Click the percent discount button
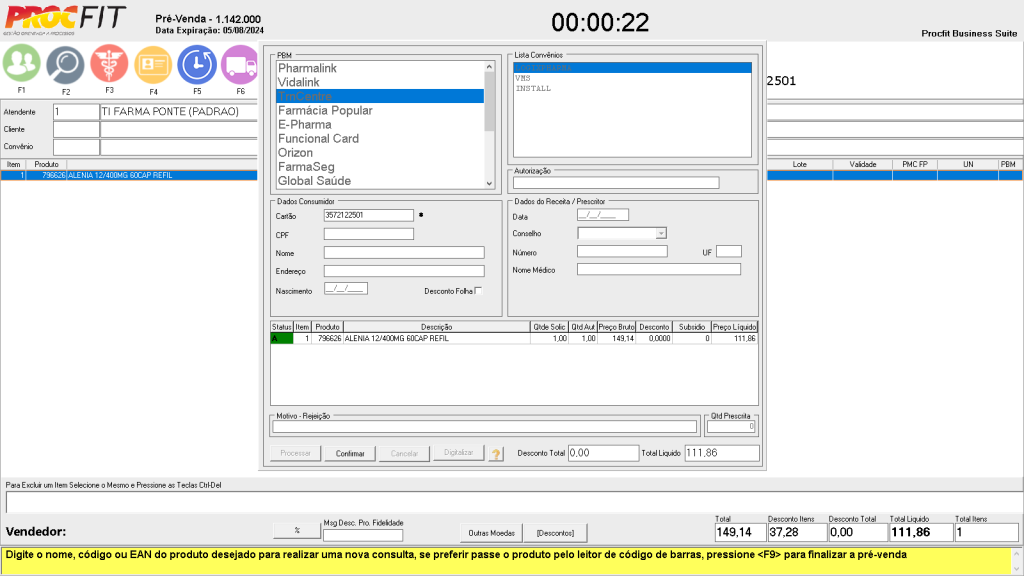This screenshot has height=576, width=1024. point(297,530)
